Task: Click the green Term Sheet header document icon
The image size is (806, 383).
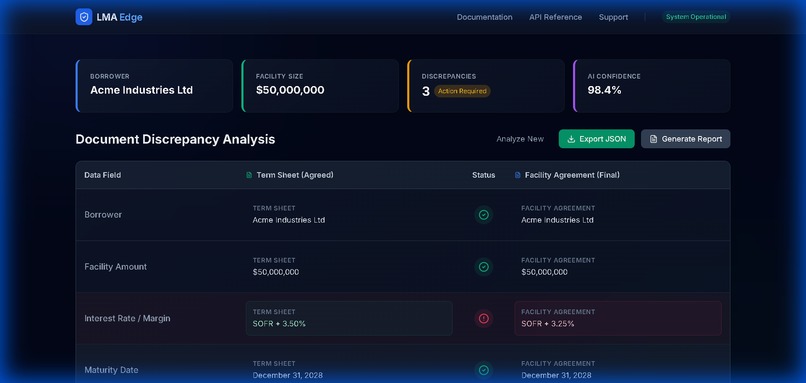Action: [249, 175]
